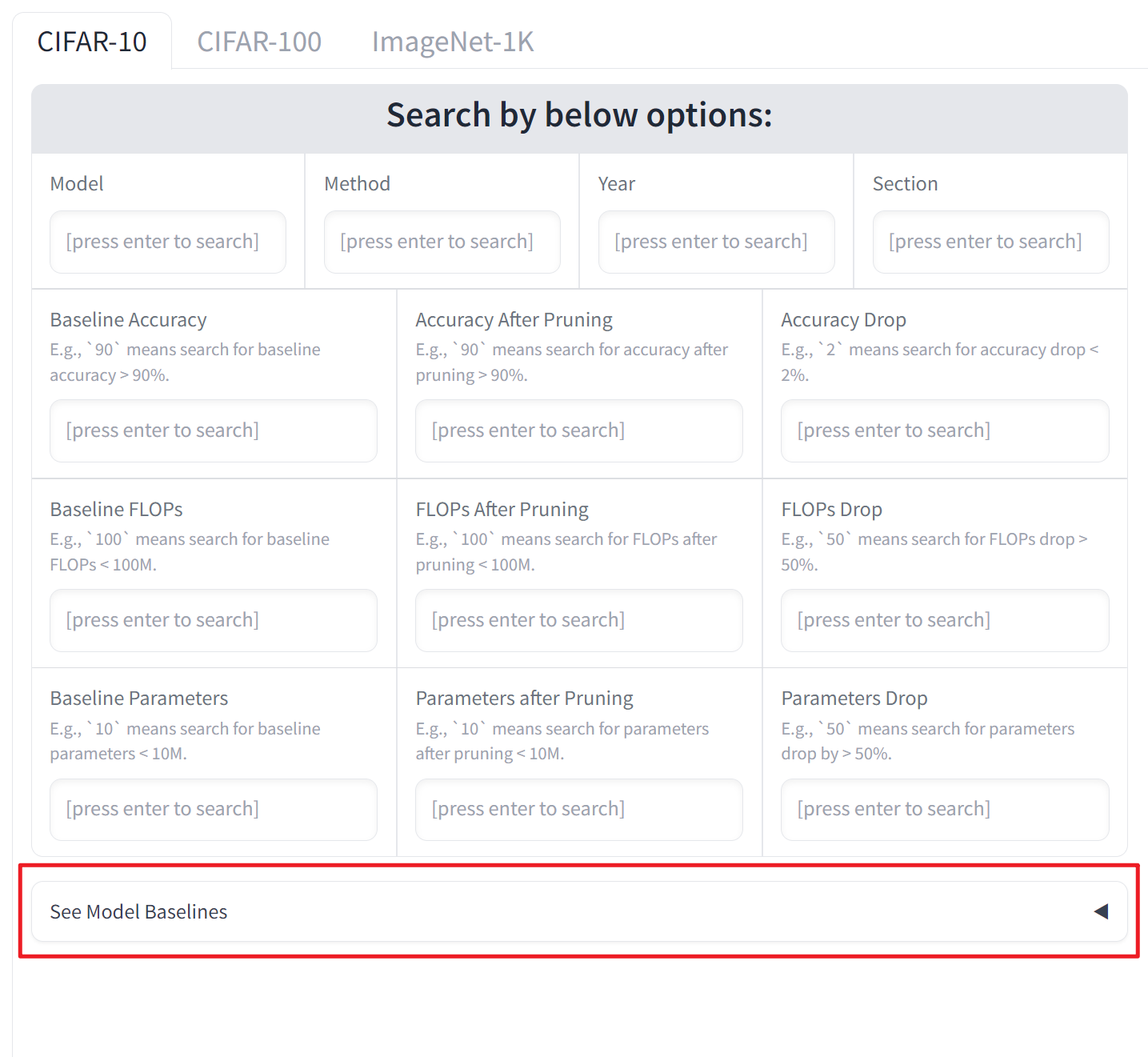Click hint text 'accuracy after pruning > 90%'

(x=572, y=362)
